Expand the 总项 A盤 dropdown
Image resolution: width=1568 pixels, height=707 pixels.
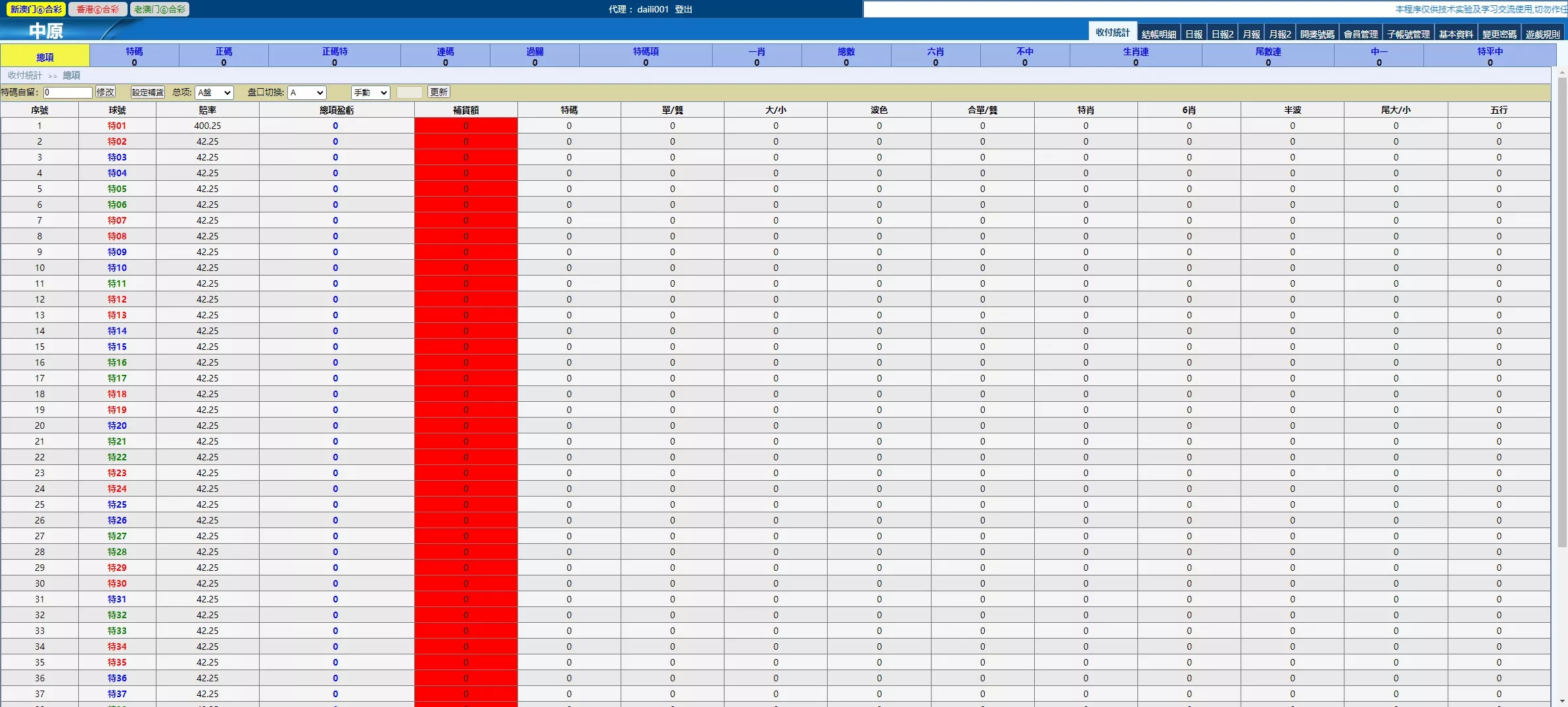tap(214, 93)
